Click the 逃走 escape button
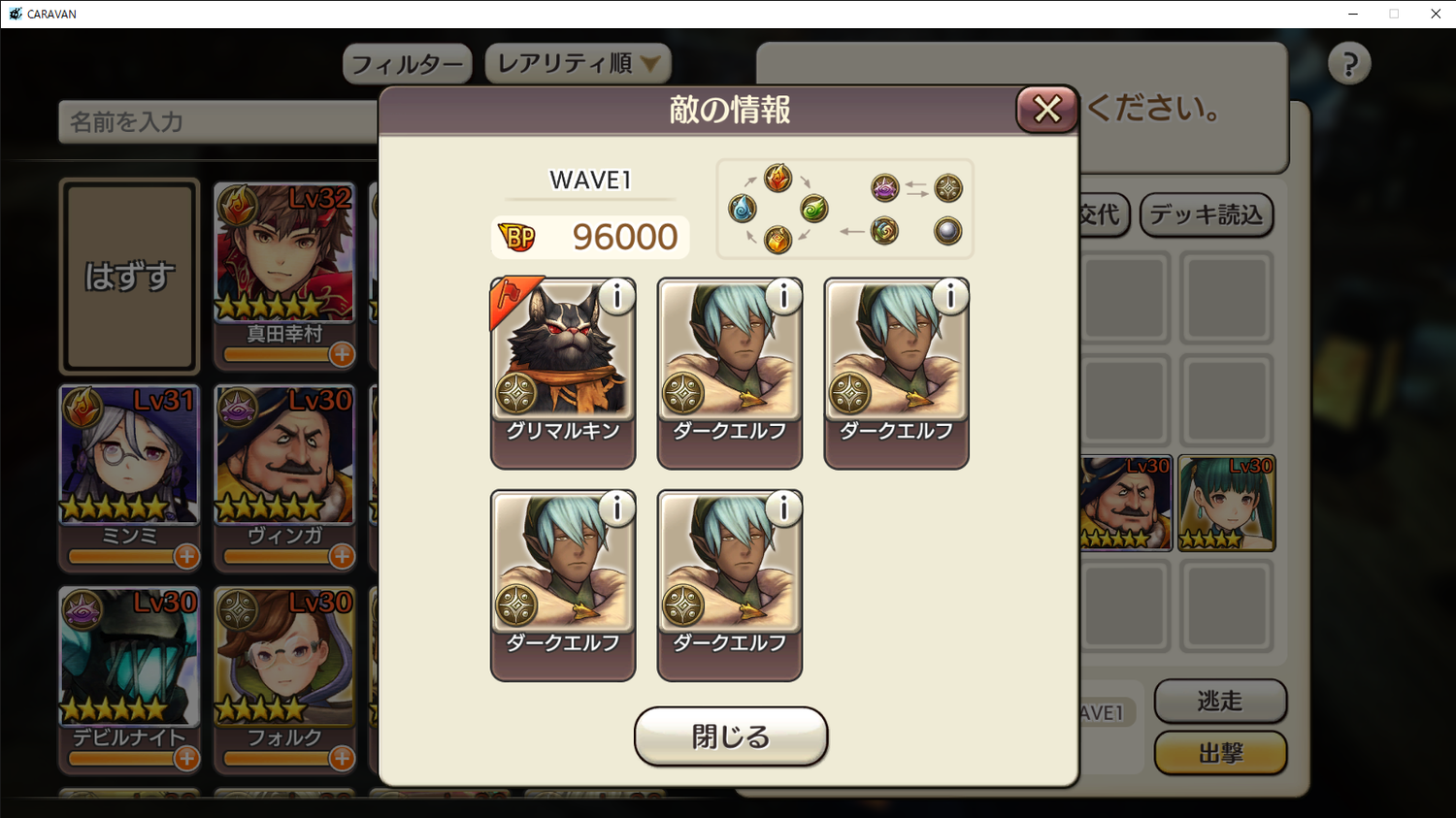 [x=1220, y=701]
